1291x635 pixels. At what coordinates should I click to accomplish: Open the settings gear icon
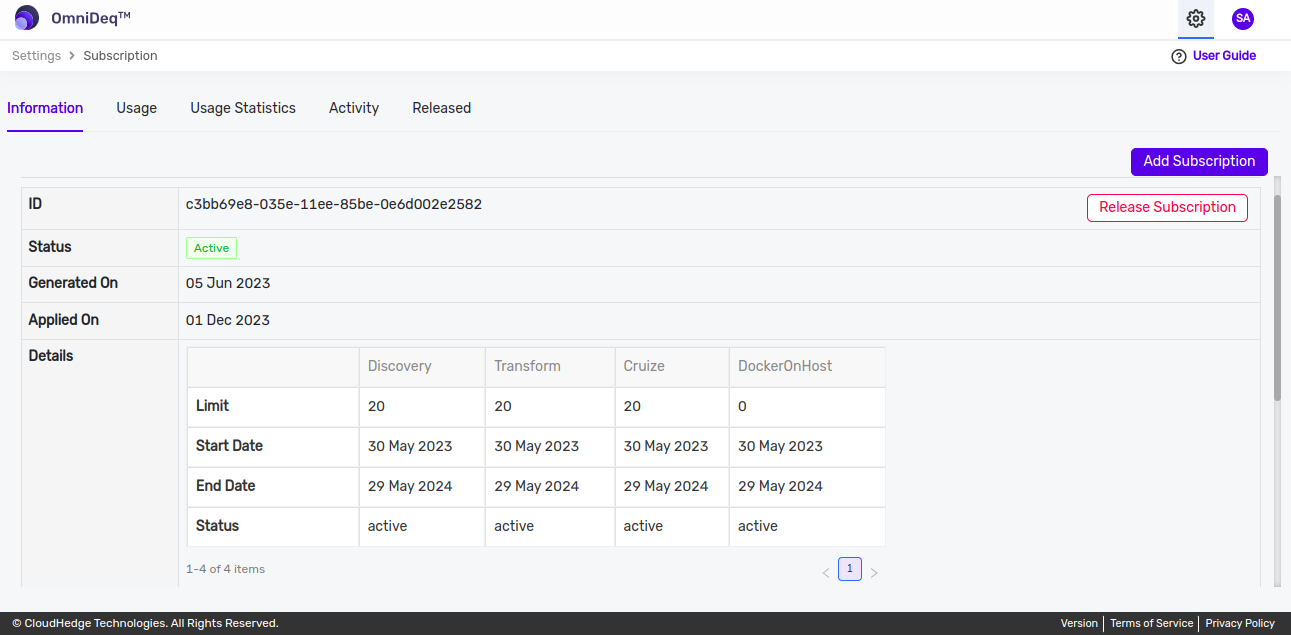(1195, 18)
